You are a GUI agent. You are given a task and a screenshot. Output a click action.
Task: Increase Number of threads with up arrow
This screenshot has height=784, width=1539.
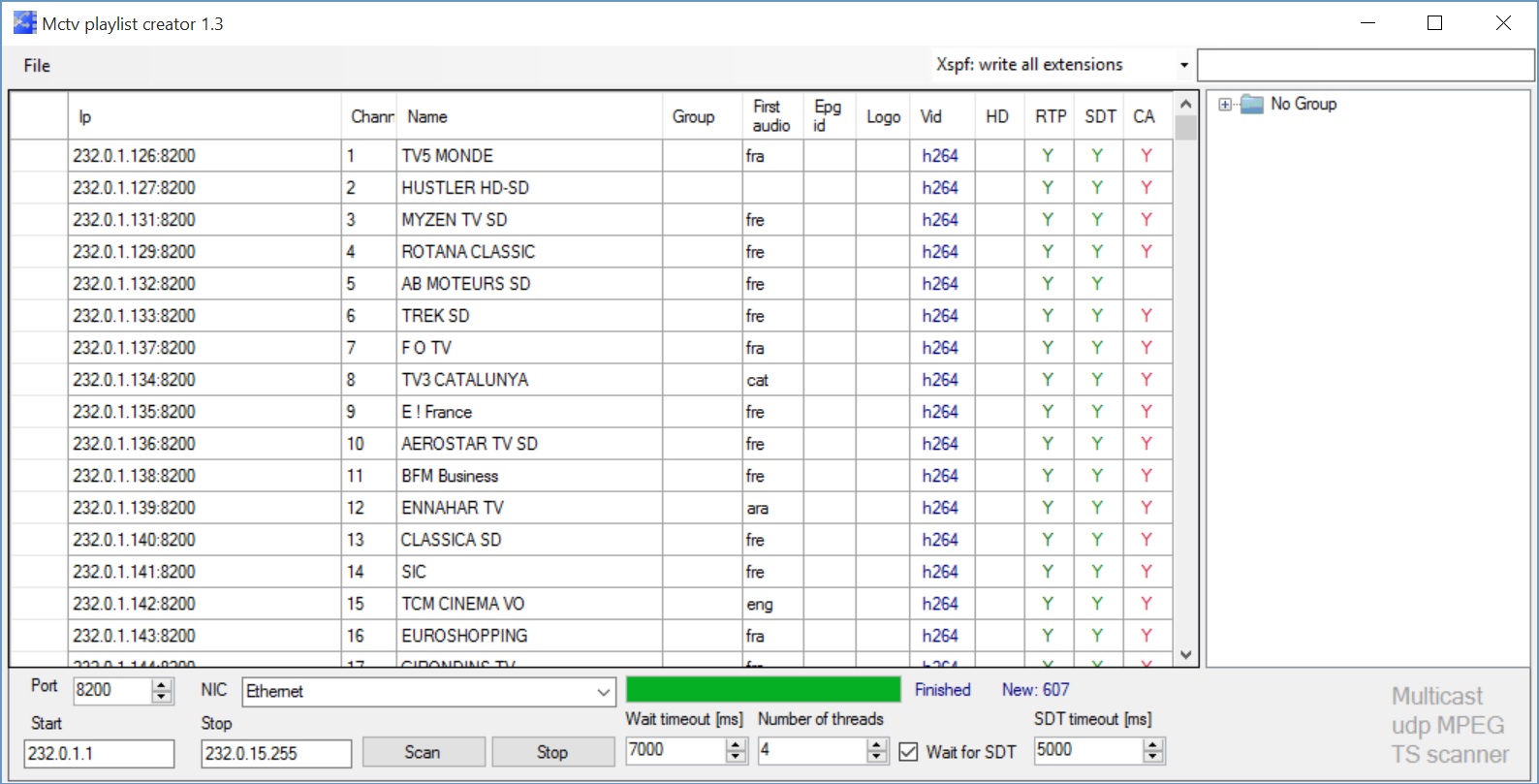(876, 744)
